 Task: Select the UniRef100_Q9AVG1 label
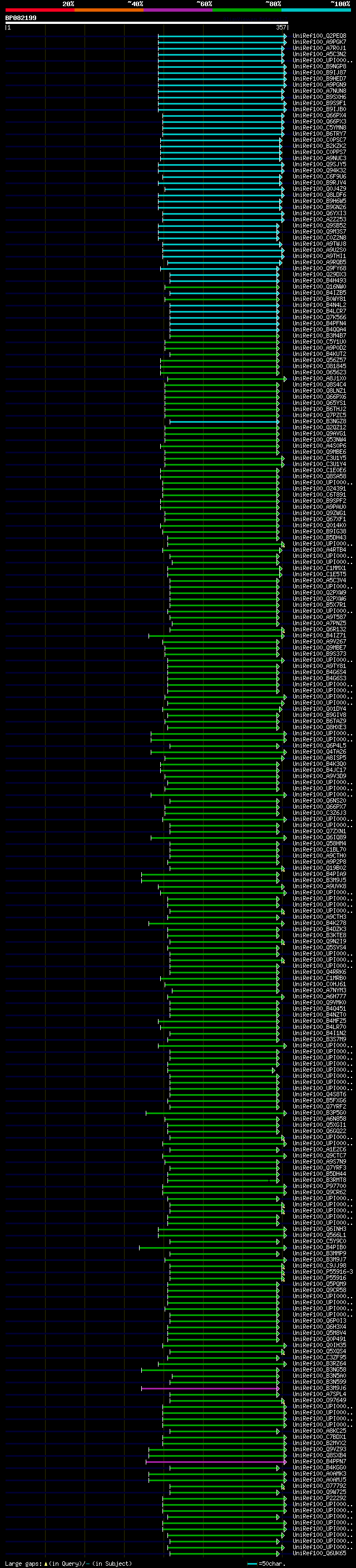tap(319, 433)
